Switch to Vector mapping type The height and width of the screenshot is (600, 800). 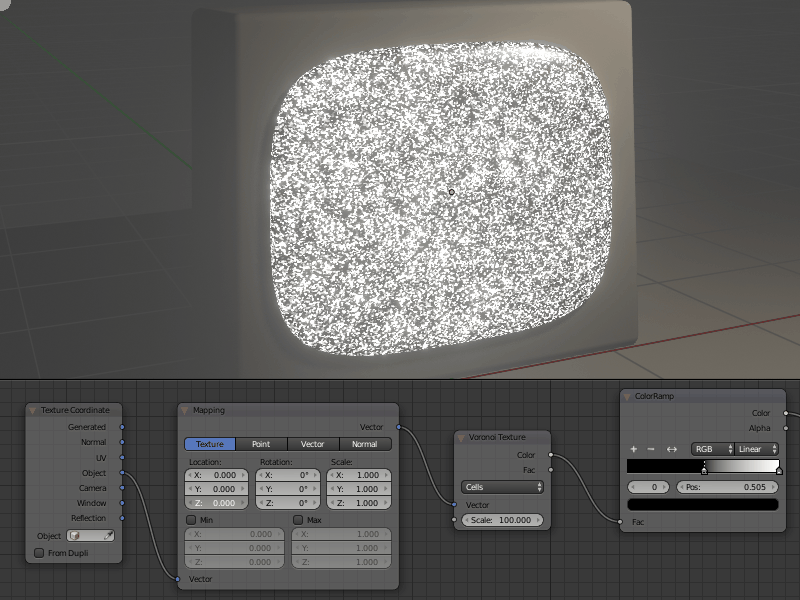click(311, 443)
